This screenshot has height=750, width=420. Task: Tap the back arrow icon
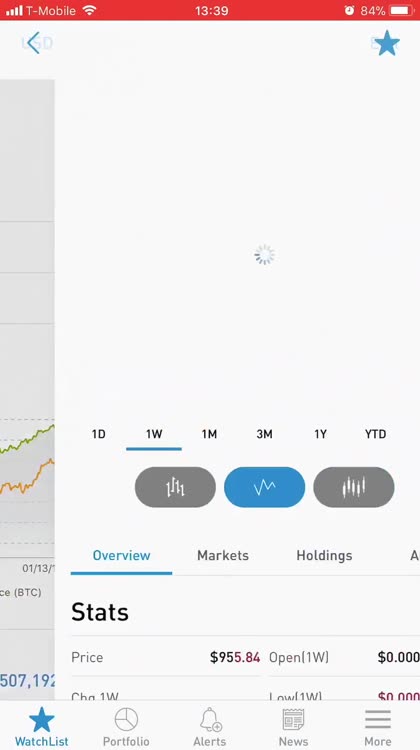click(x=33, y=44)
